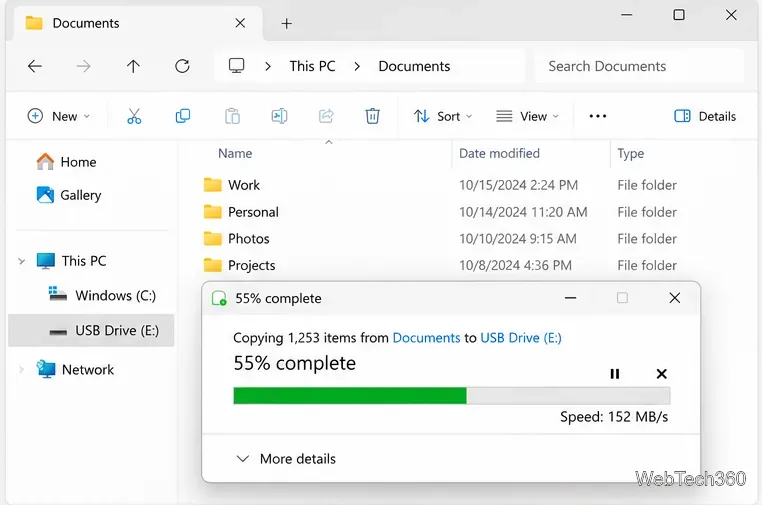Sort by the Type column header
Screen dimensions: 762x505
[x=630, y=154]
